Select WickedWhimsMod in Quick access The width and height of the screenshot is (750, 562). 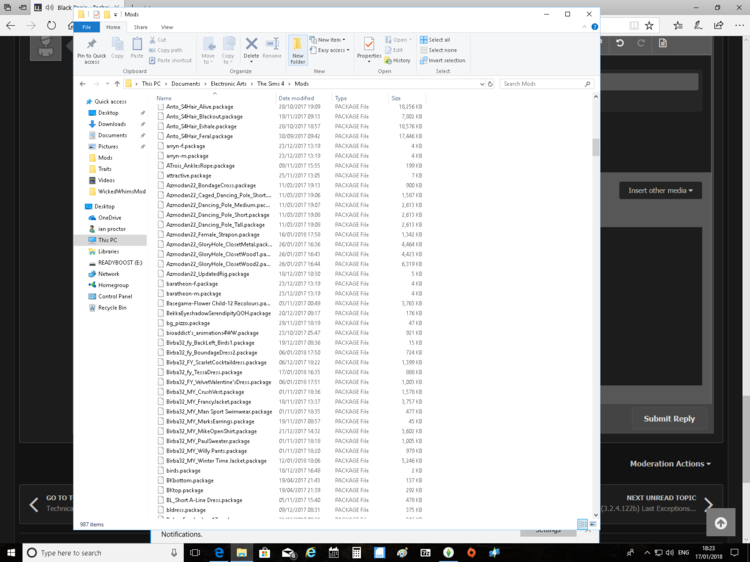(121, 191)
